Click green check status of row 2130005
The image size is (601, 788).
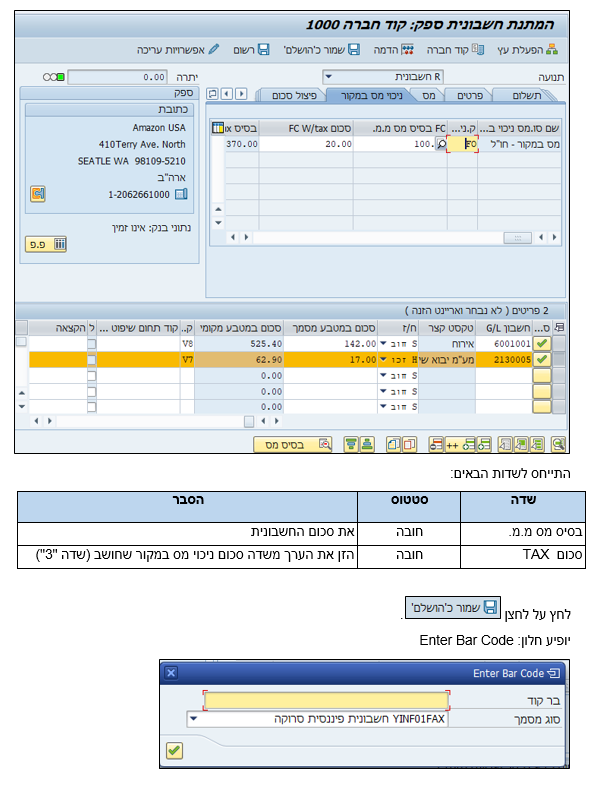542,359
